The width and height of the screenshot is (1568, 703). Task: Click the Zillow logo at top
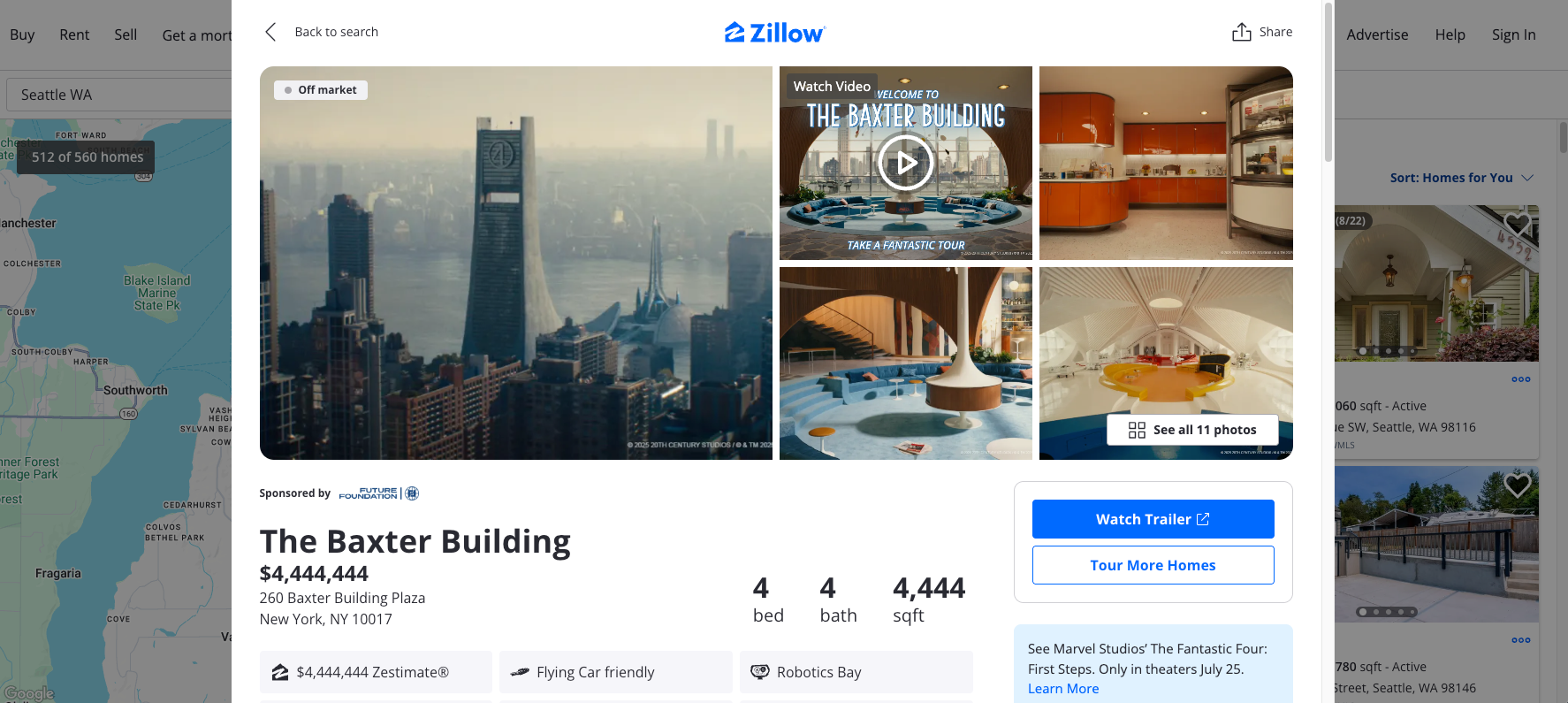pos(775,33)
